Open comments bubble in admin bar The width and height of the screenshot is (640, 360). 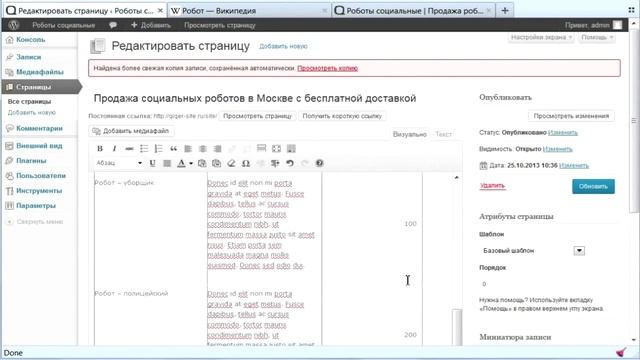pos(113,25)
